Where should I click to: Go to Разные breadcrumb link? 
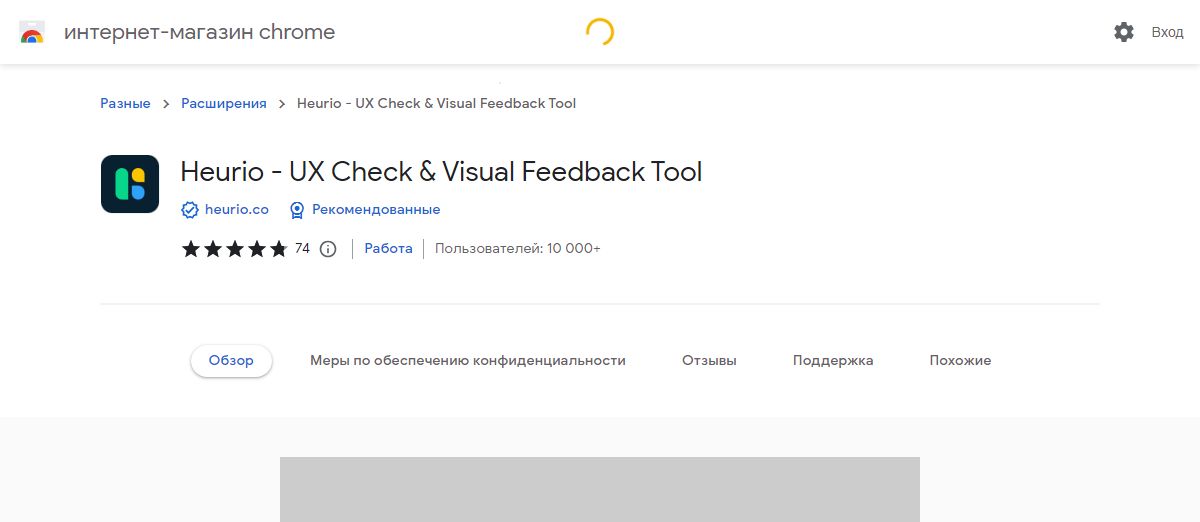click(125, 103)
